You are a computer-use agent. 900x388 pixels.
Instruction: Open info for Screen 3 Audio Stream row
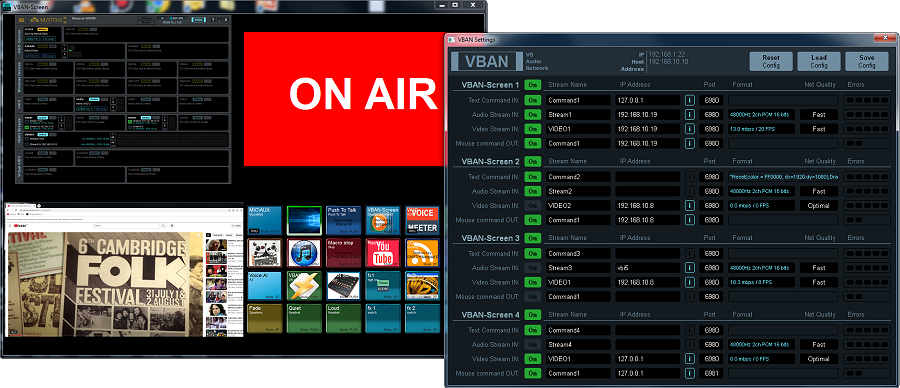click(x=689, y=268)
